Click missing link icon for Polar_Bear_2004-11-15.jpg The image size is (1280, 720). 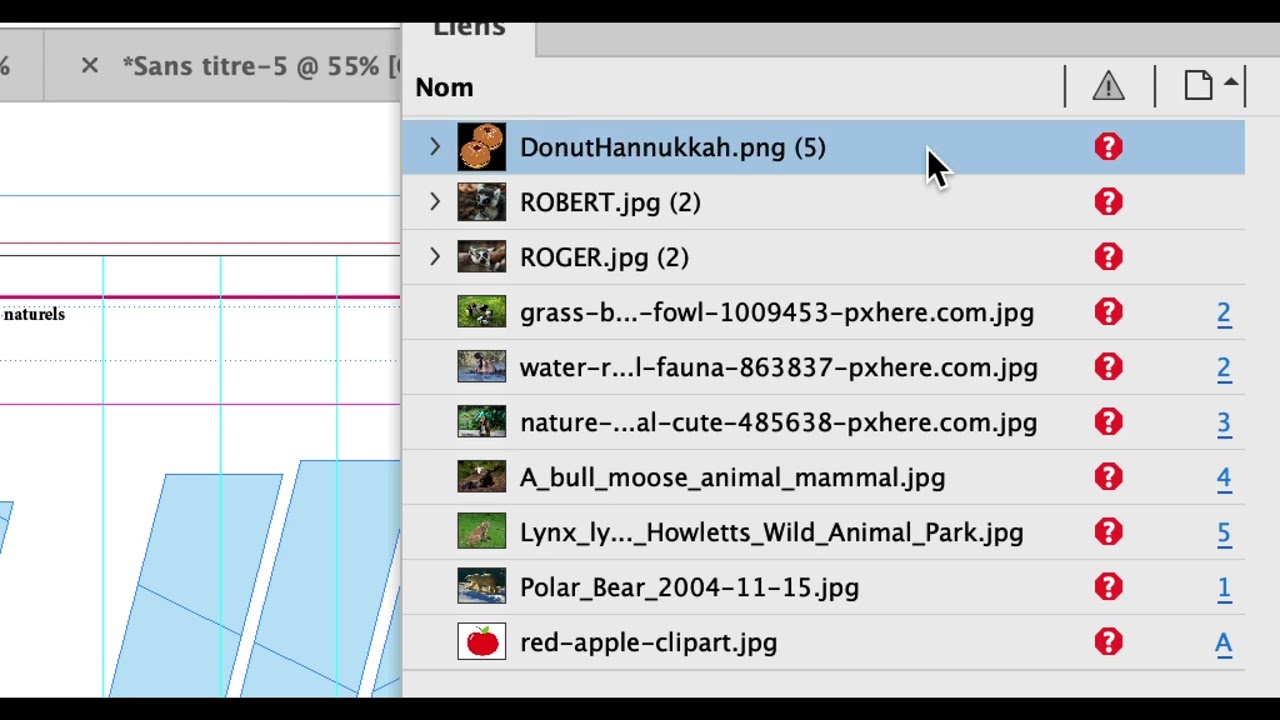[1108, 587]
